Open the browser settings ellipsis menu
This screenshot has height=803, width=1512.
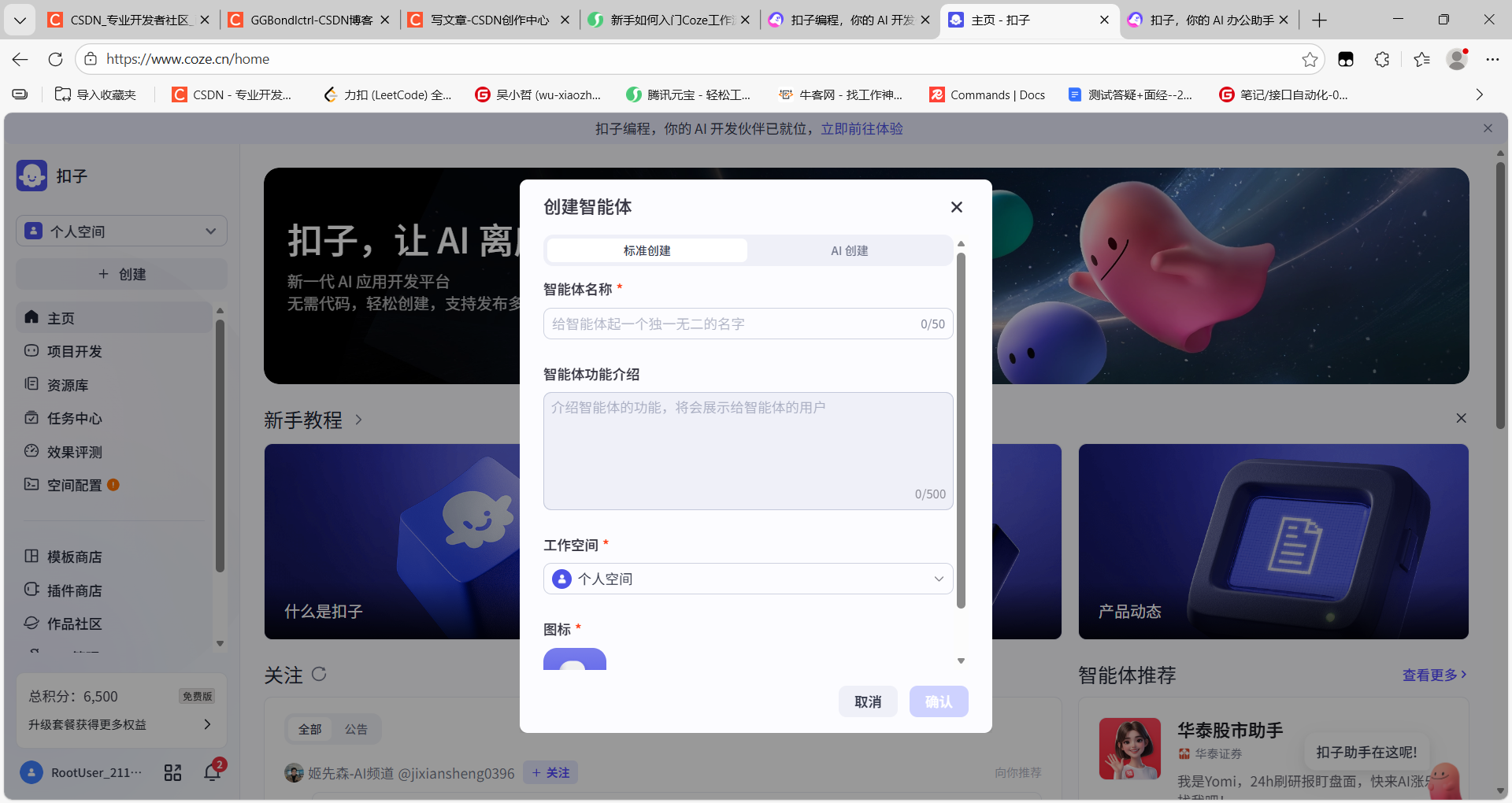click(x=1492, y=59)
